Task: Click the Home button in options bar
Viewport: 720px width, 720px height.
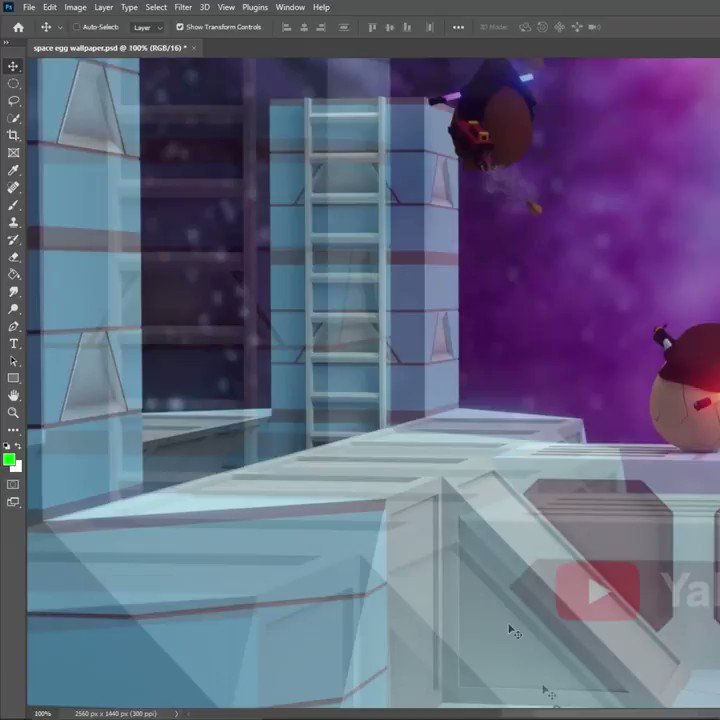Action: (18, 28)
